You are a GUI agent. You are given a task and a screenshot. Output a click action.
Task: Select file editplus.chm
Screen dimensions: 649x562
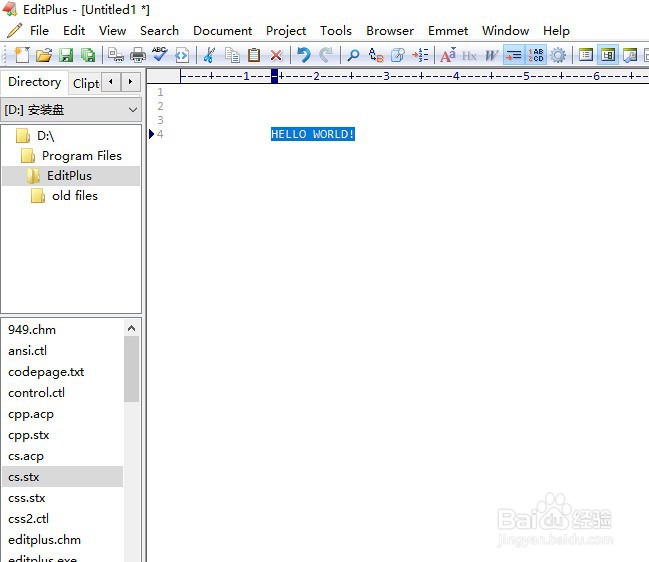tap(44, 540)
